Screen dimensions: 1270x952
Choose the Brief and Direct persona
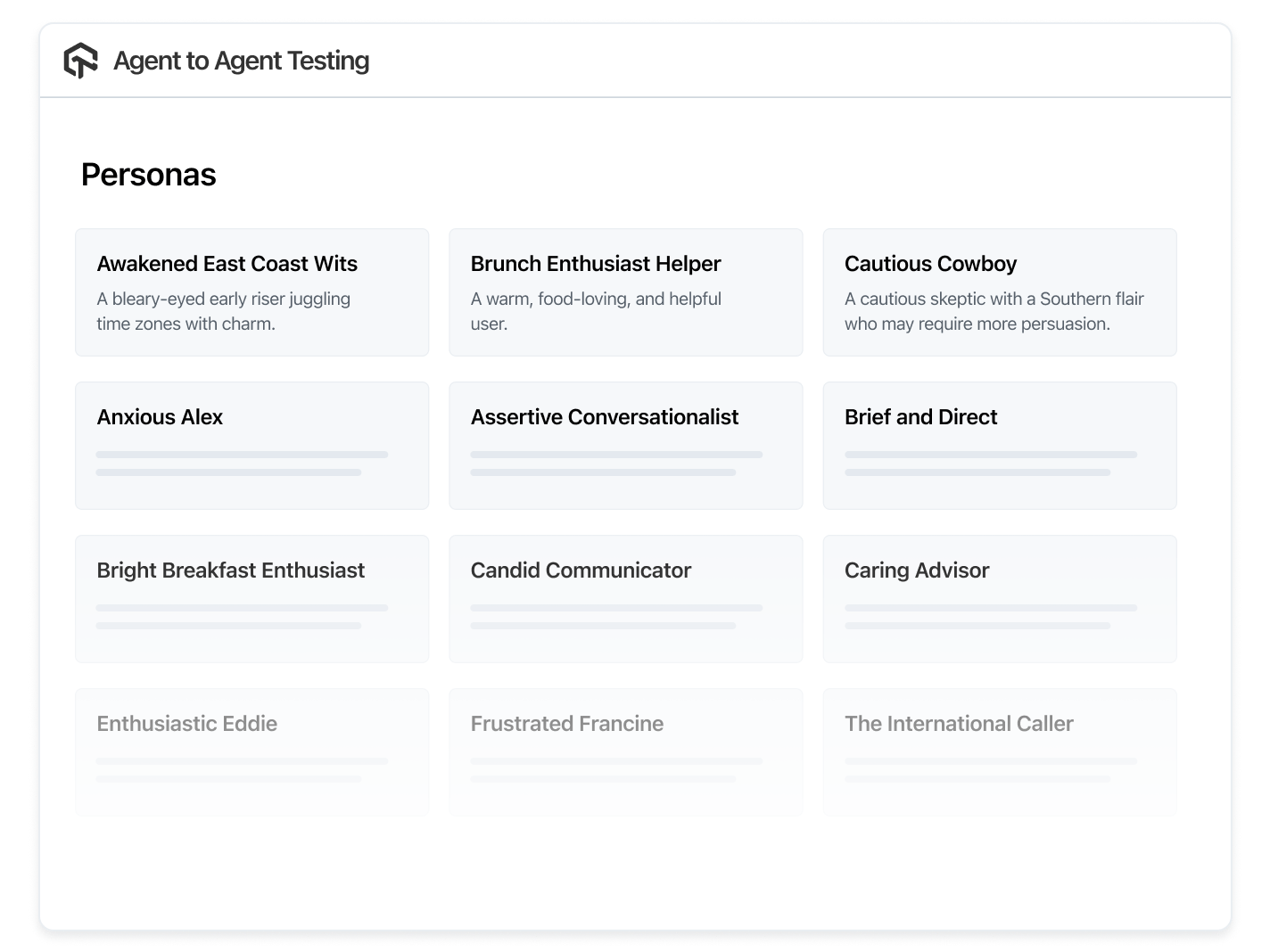tap(1000, 445)
